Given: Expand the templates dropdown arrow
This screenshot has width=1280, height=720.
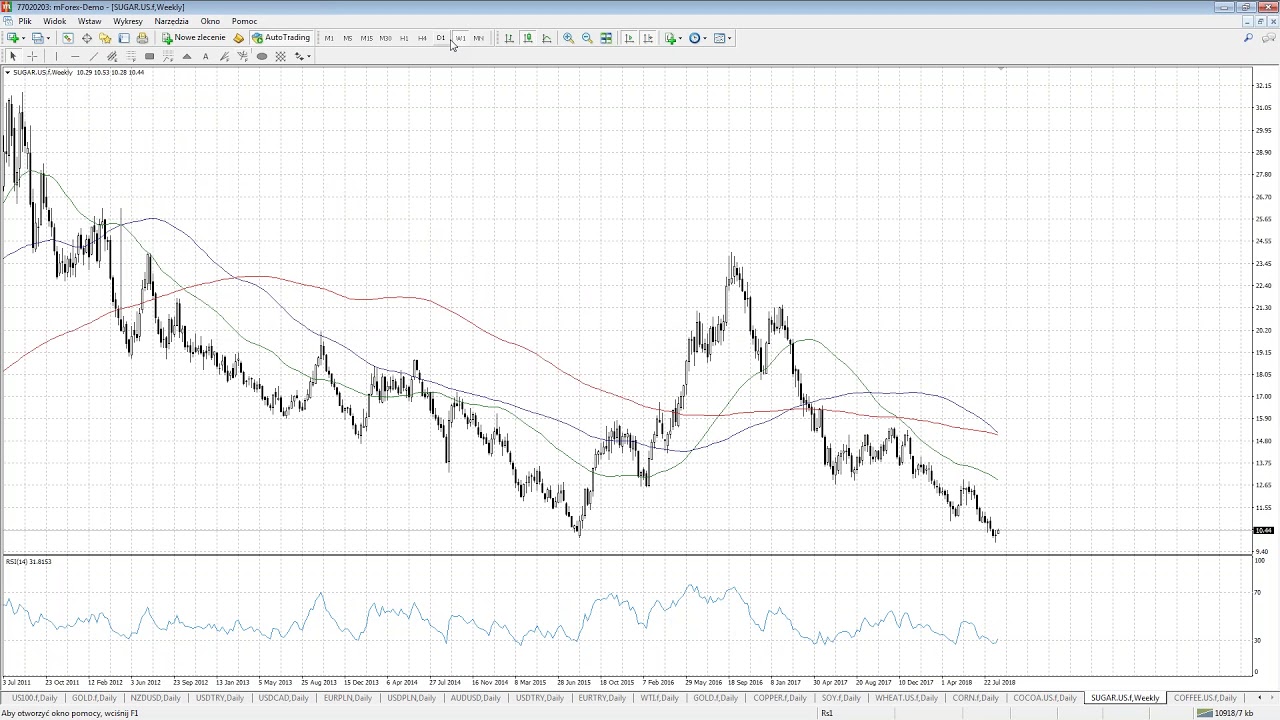Looking at the screenshot, I should [730, 38].
